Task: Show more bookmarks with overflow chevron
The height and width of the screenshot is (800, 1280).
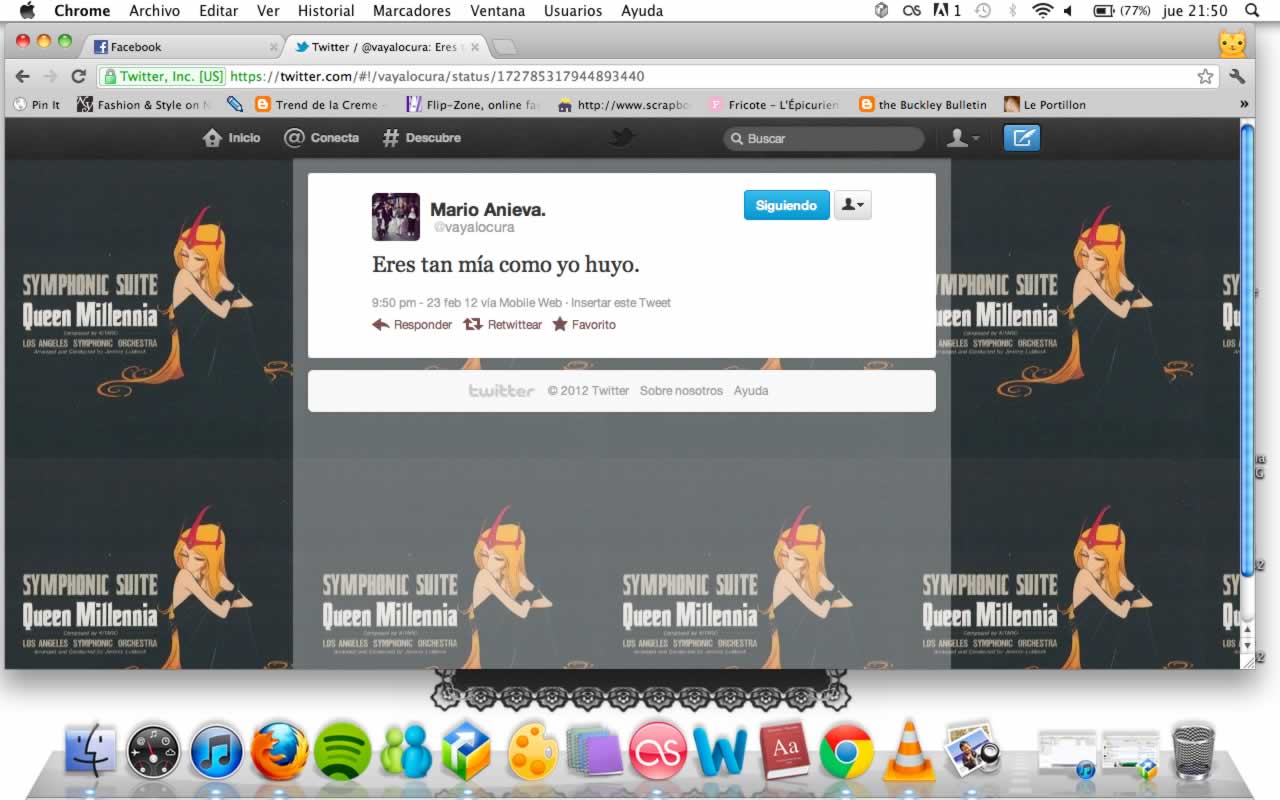Action: 1244,104
